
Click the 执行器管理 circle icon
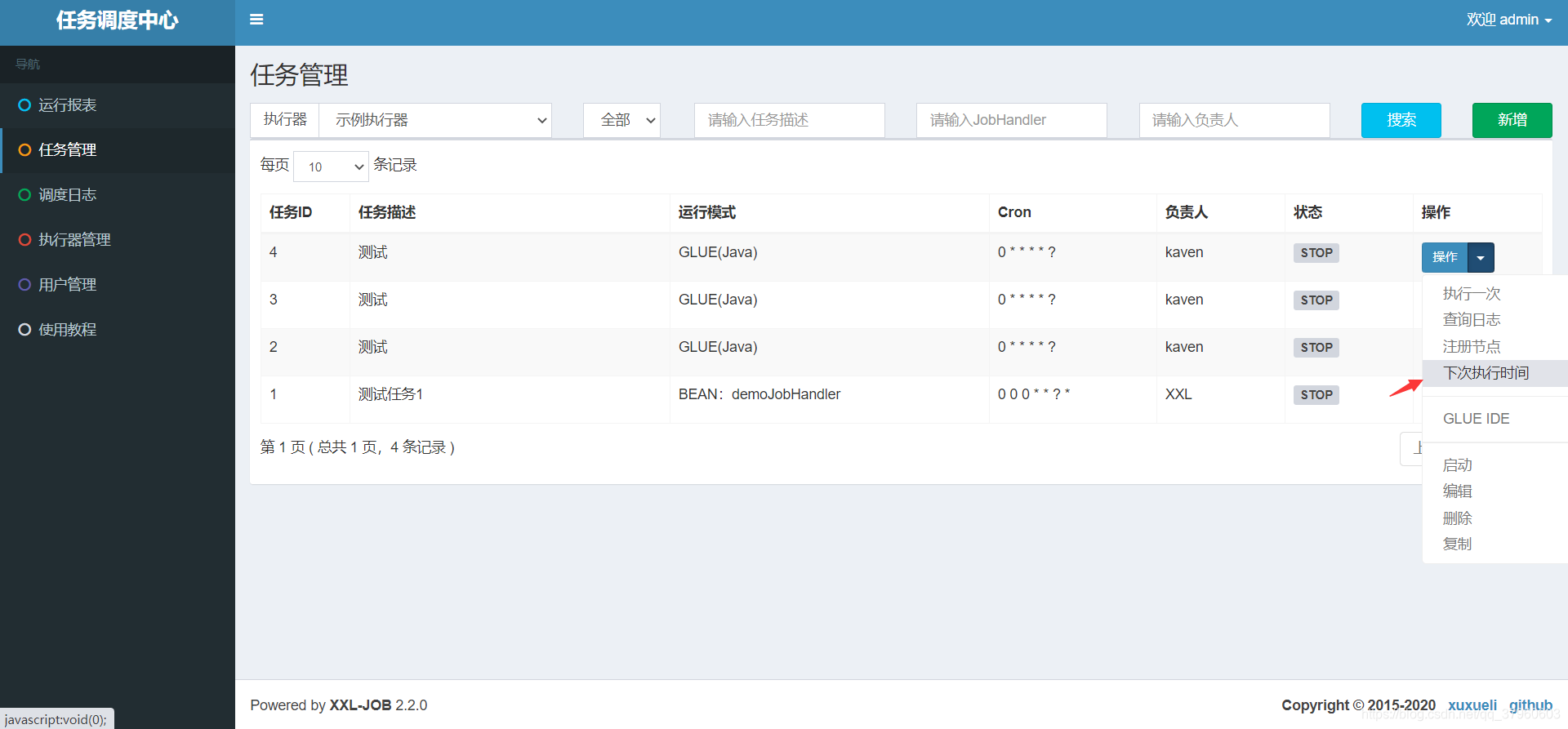tap(24, 240)
